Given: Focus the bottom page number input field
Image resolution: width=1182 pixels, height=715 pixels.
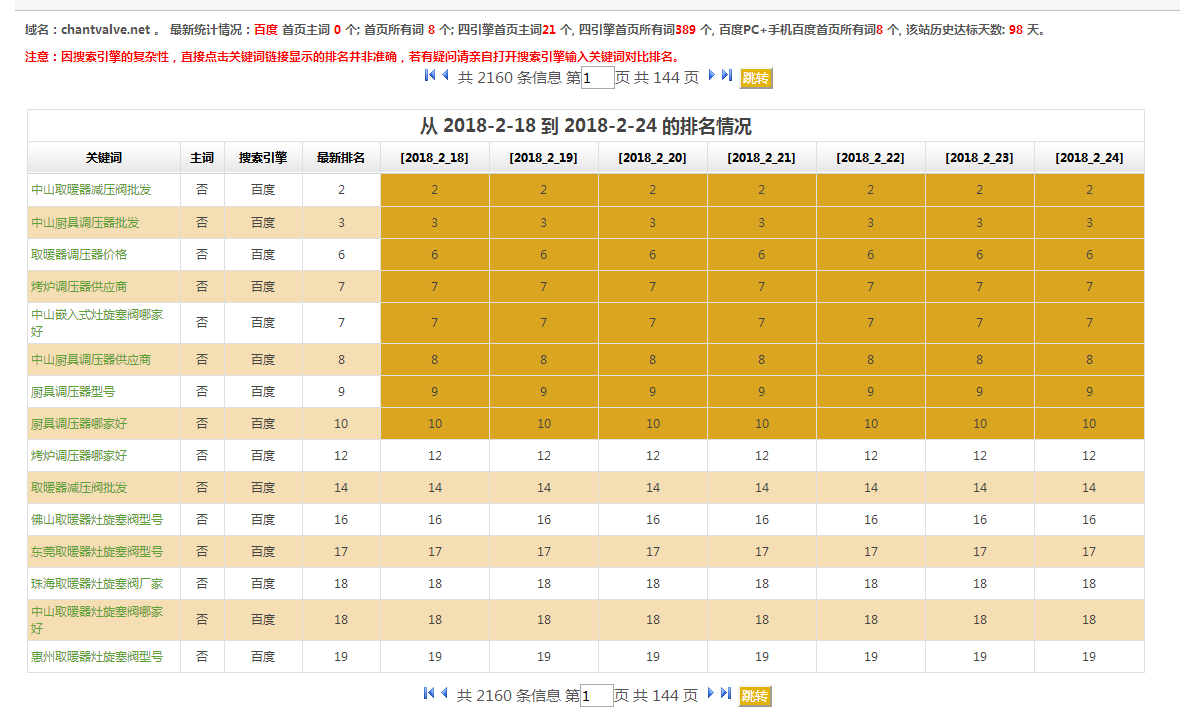Looking at the screenshot, I should pyautogui.click(x=597, y=696).
